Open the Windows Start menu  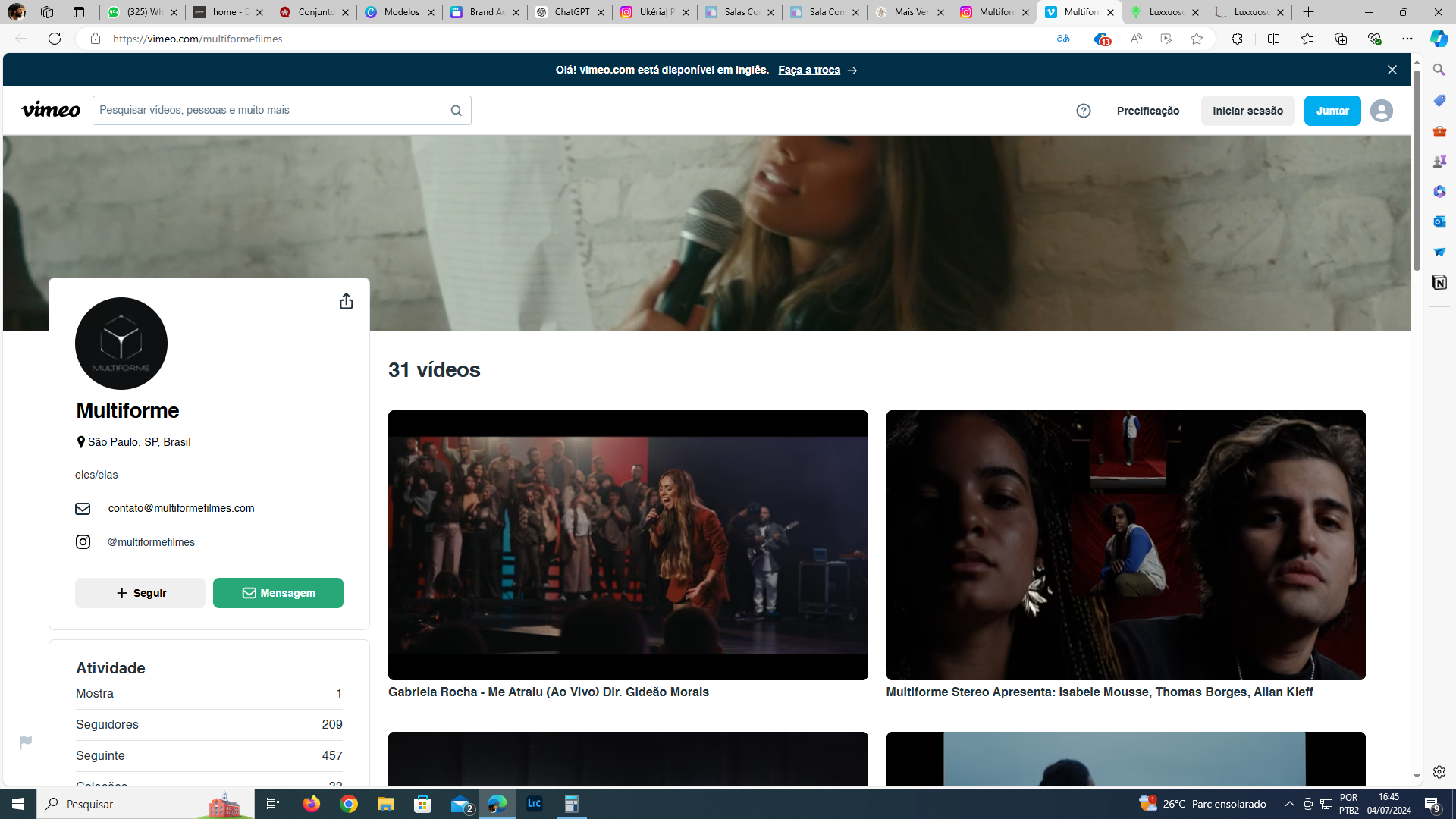pyautogui.click(x=18, y=804)
